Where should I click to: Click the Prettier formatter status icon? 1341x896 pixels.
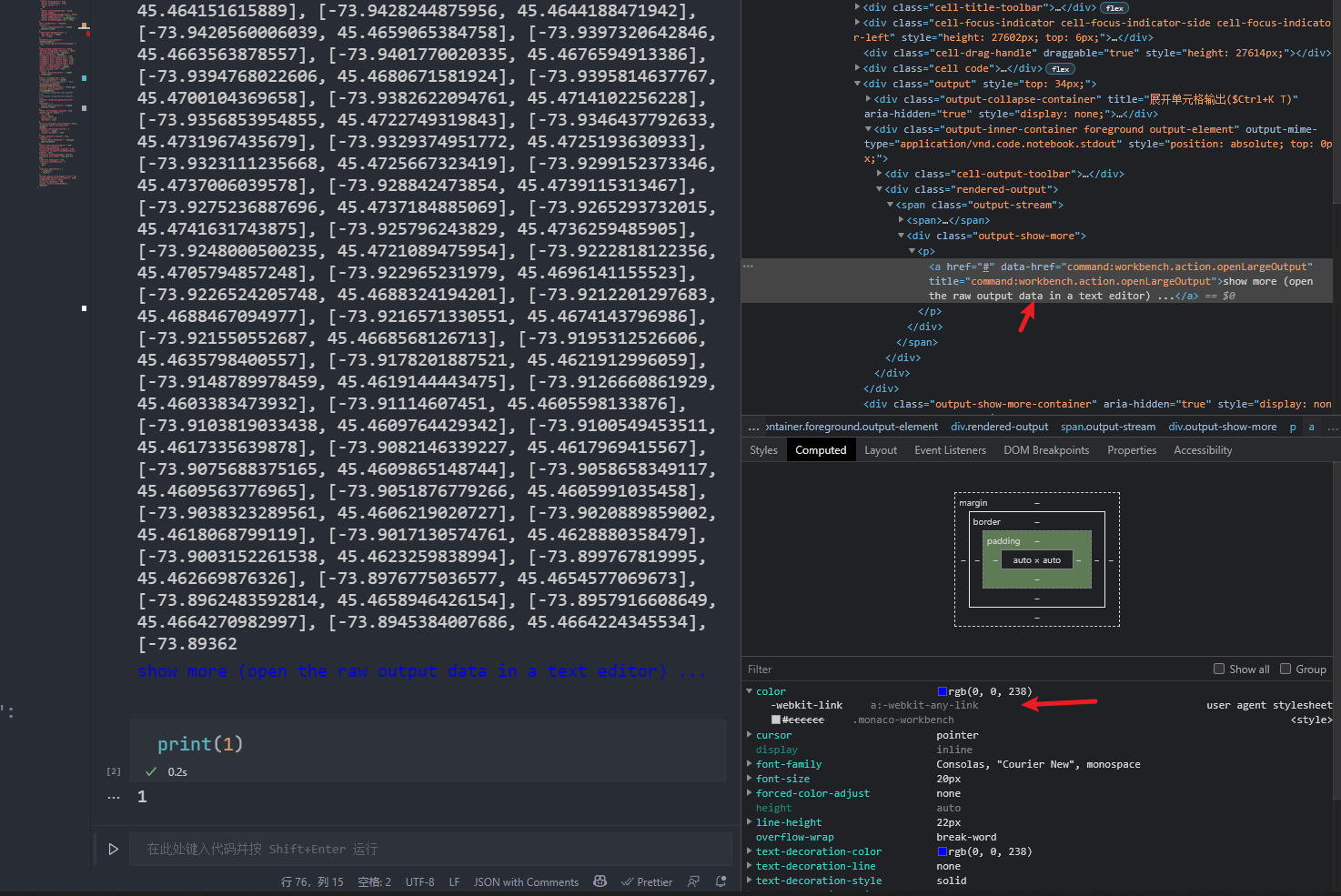pyautogui.click(x=647, y=881)
